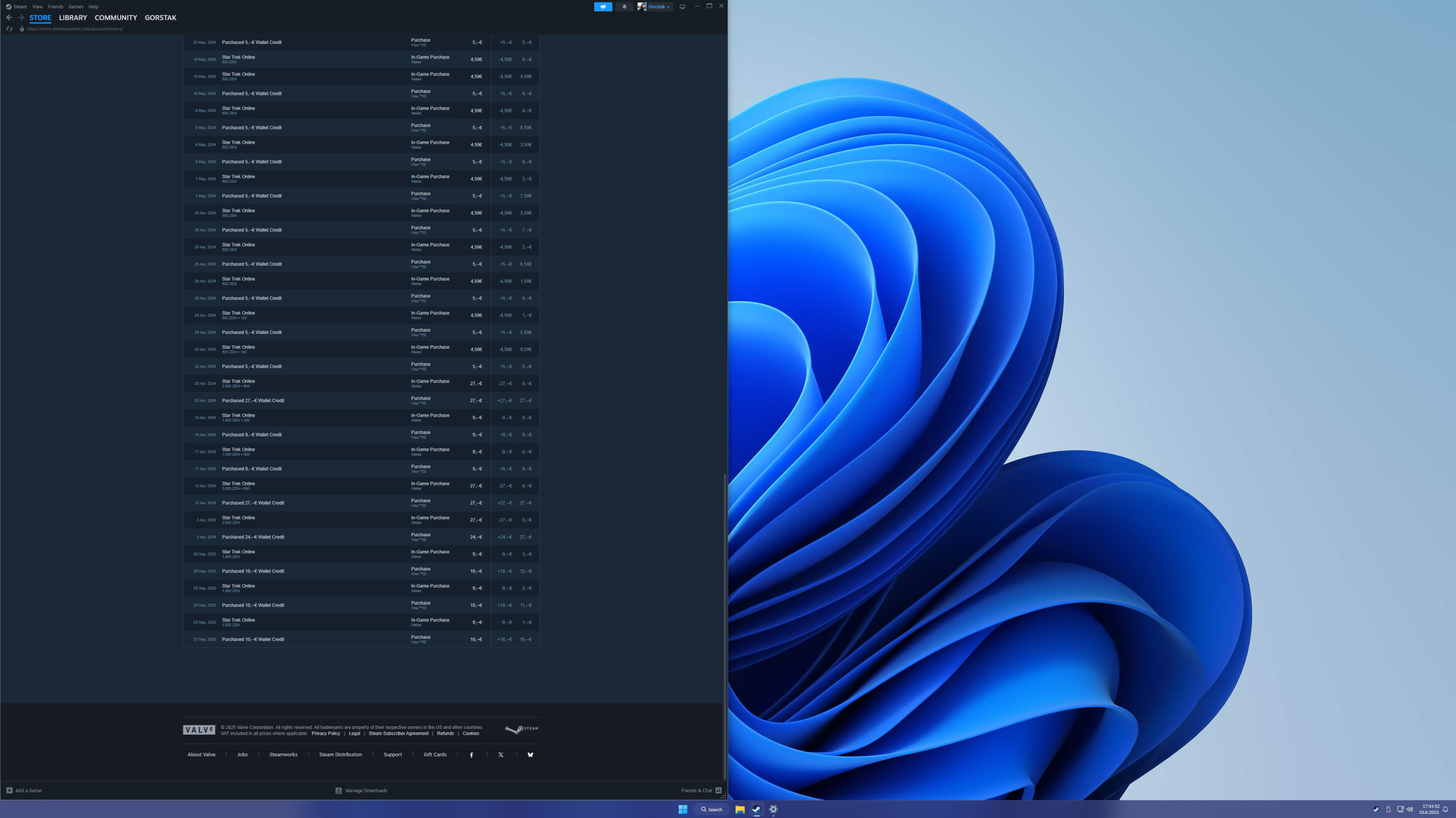Click the padlock icon beside URL
This screenshot has width=1456, height=818.
tap(22, 29)
